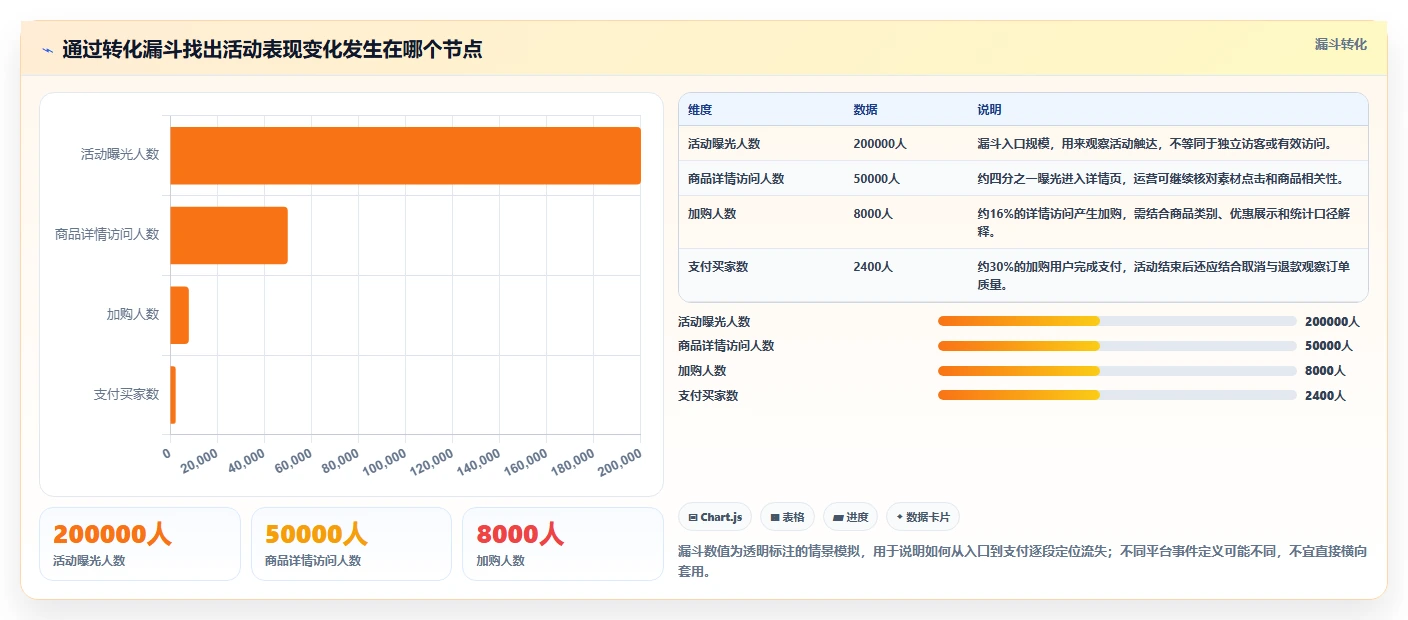
Task: Click the description starting 漏斗入口规模
Action: [x=1154, y=144]
